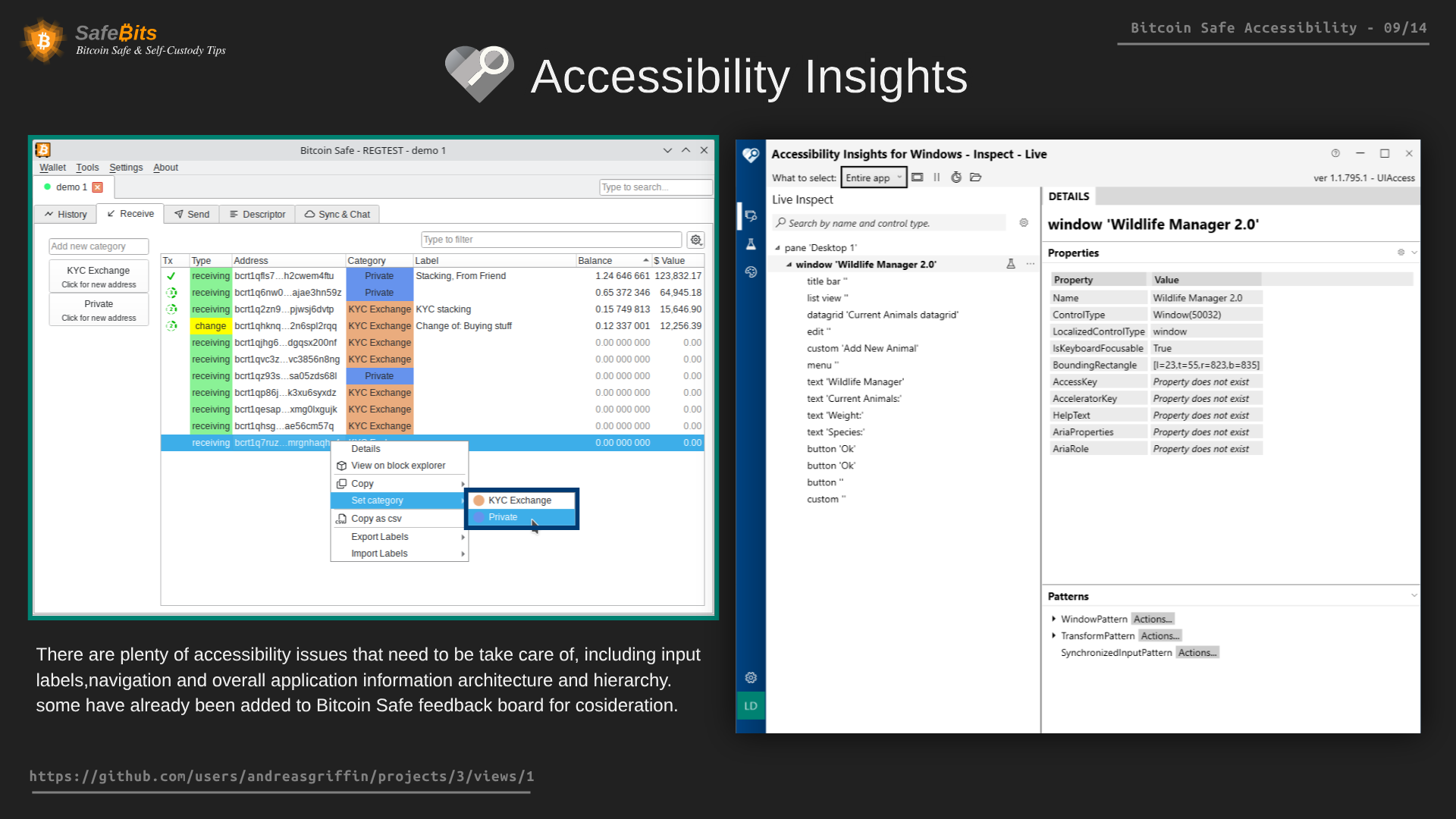The image size is (1456, 819).
Task: Click the Type to filter field
Action: coord(551,240)
